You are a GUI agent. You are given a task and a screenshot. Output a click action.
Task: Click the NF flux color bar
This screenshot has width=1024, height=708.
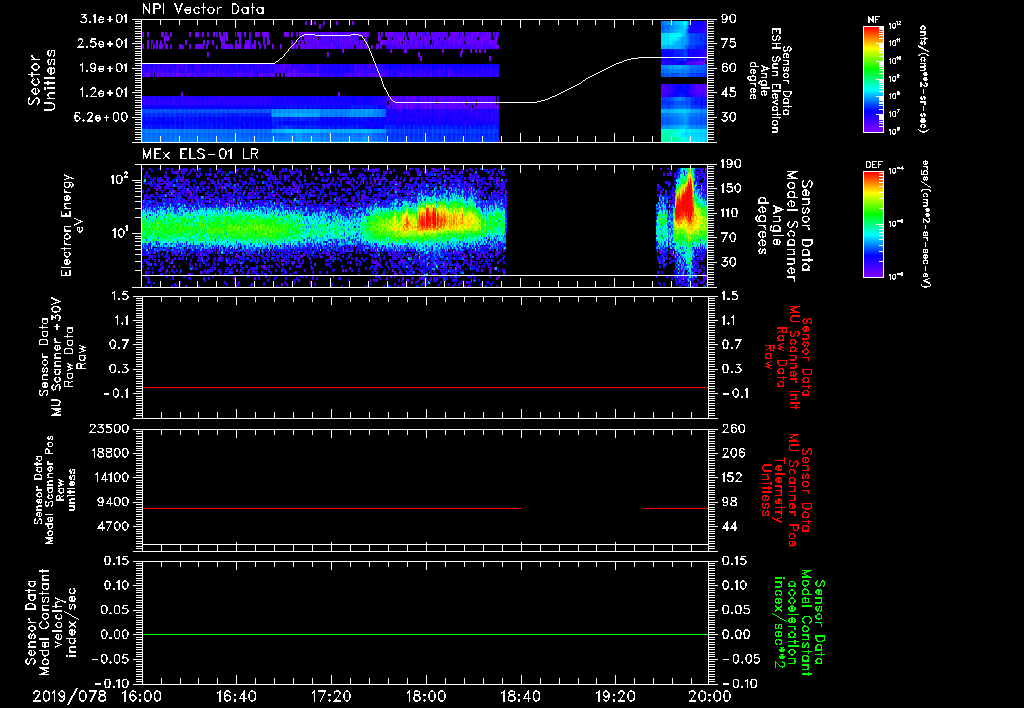coord(874,78)
